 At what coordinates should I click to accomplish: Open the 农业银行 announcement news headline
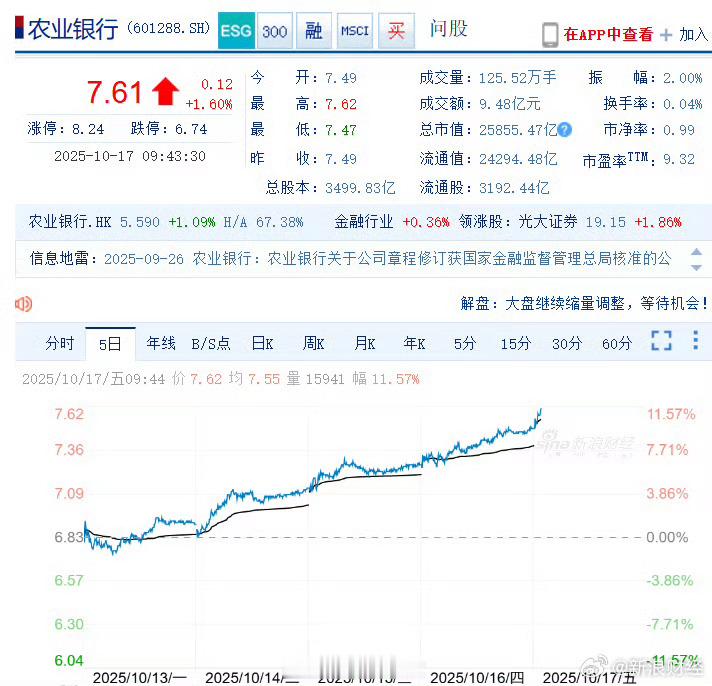(x=431, y=259)
